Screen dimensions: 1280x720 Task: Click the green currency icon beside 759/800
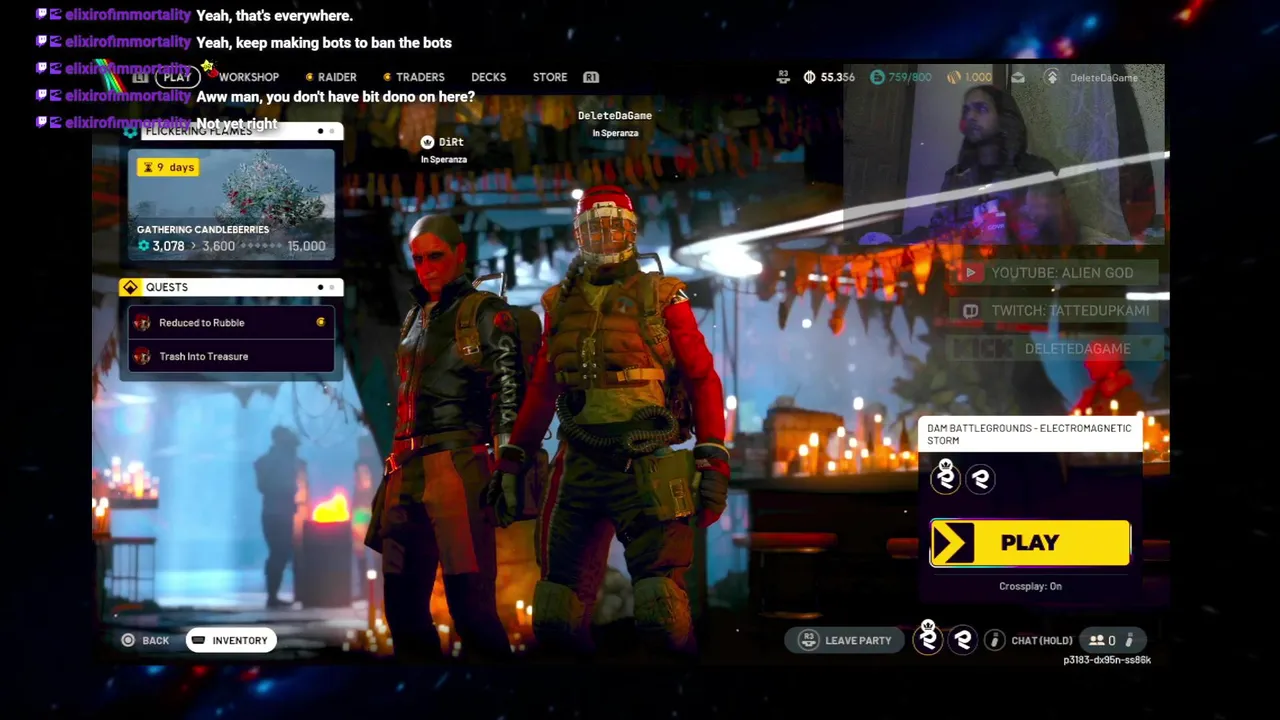[877, 77]
